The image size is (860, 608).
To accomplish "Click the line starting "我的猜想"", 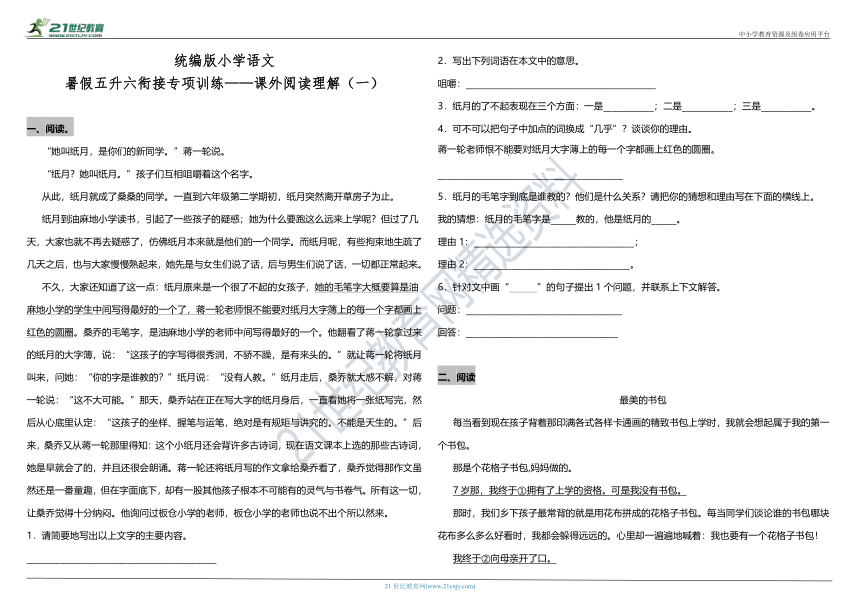I will coord(559,219).
